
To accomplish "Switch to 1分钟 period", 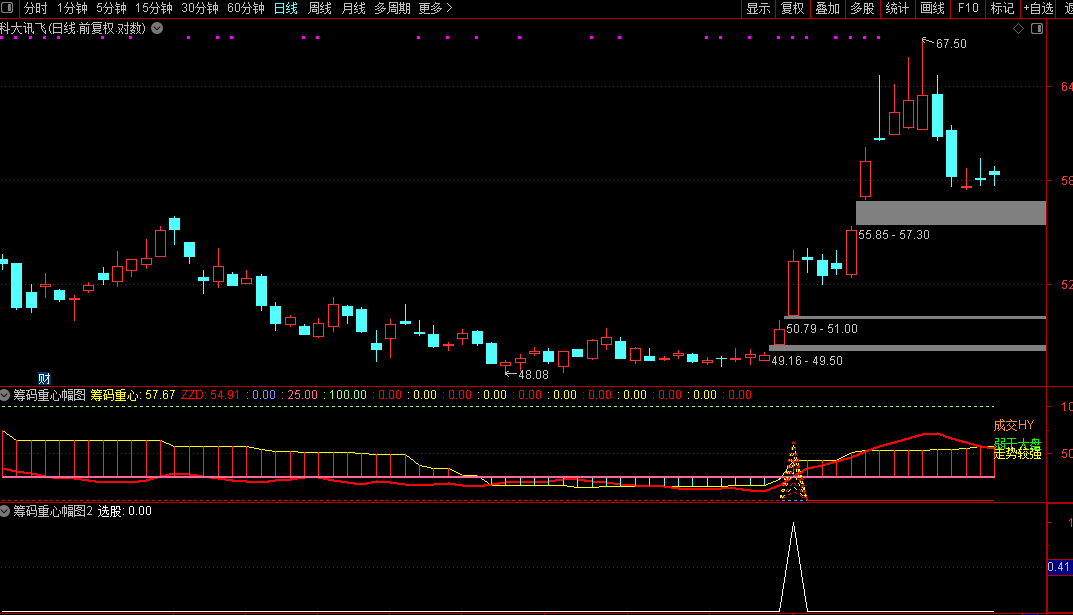I will (72, 8).
